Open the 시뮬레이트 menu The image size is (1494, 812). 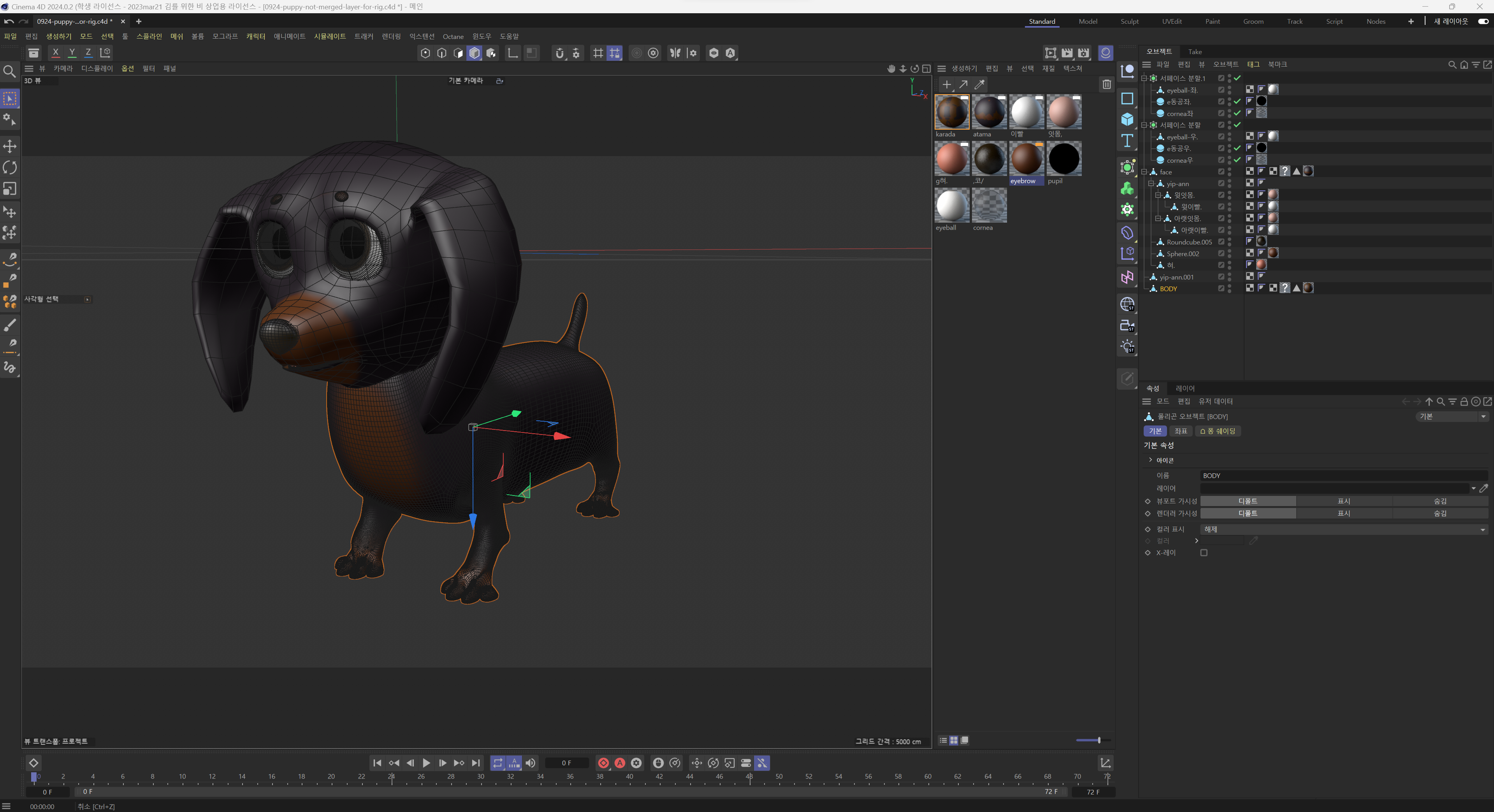(x=329, y=36)
